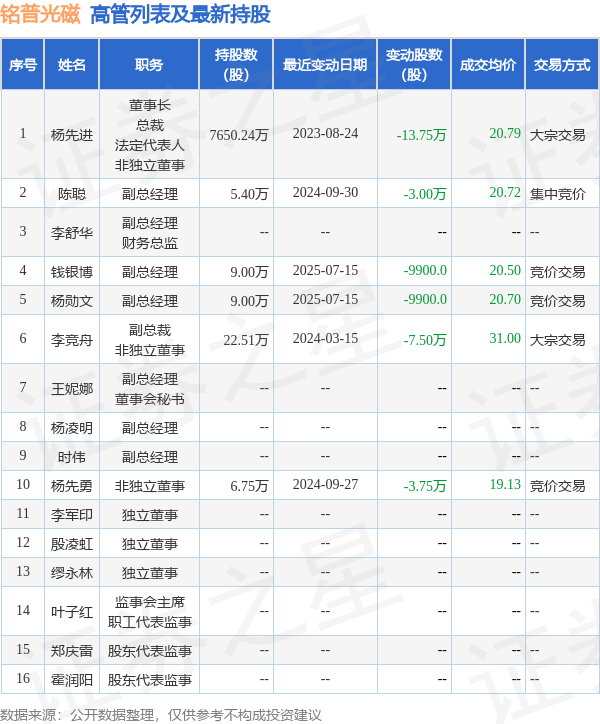600x724 pixels.
Task: Click the name 王妮娜
Action: (72, 389)
